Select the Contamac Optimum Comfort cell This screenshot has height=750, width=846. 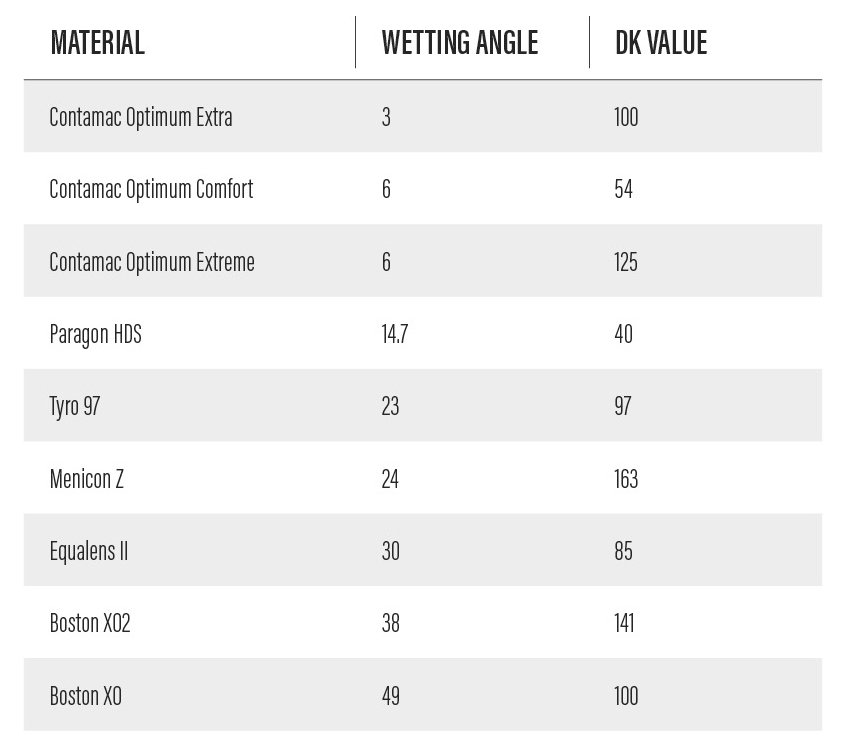point(151,189)
